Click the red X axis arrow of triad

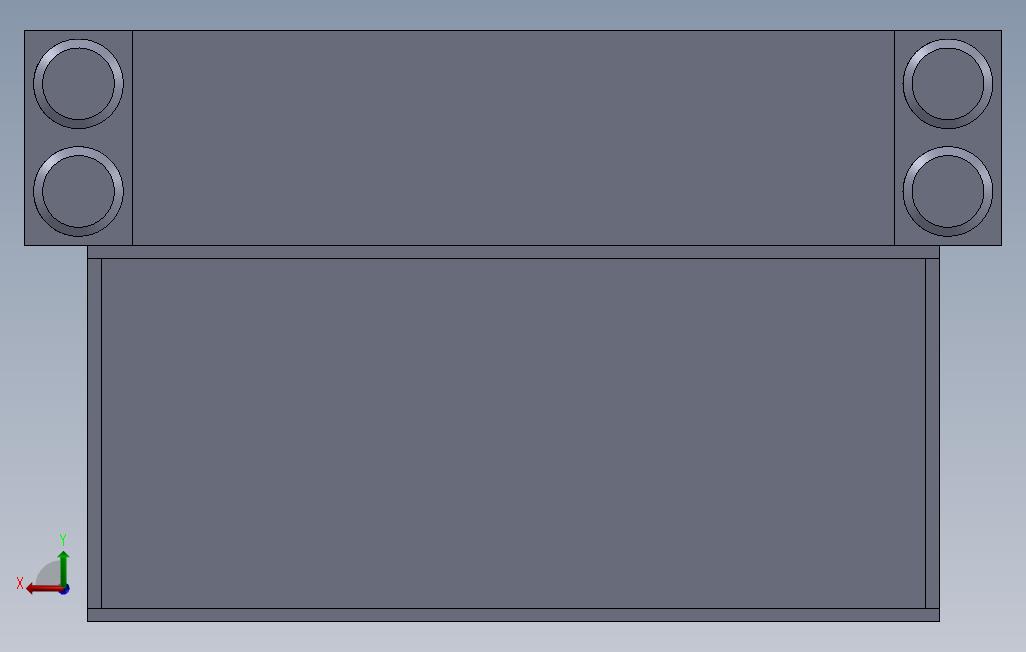click(43, 589)
